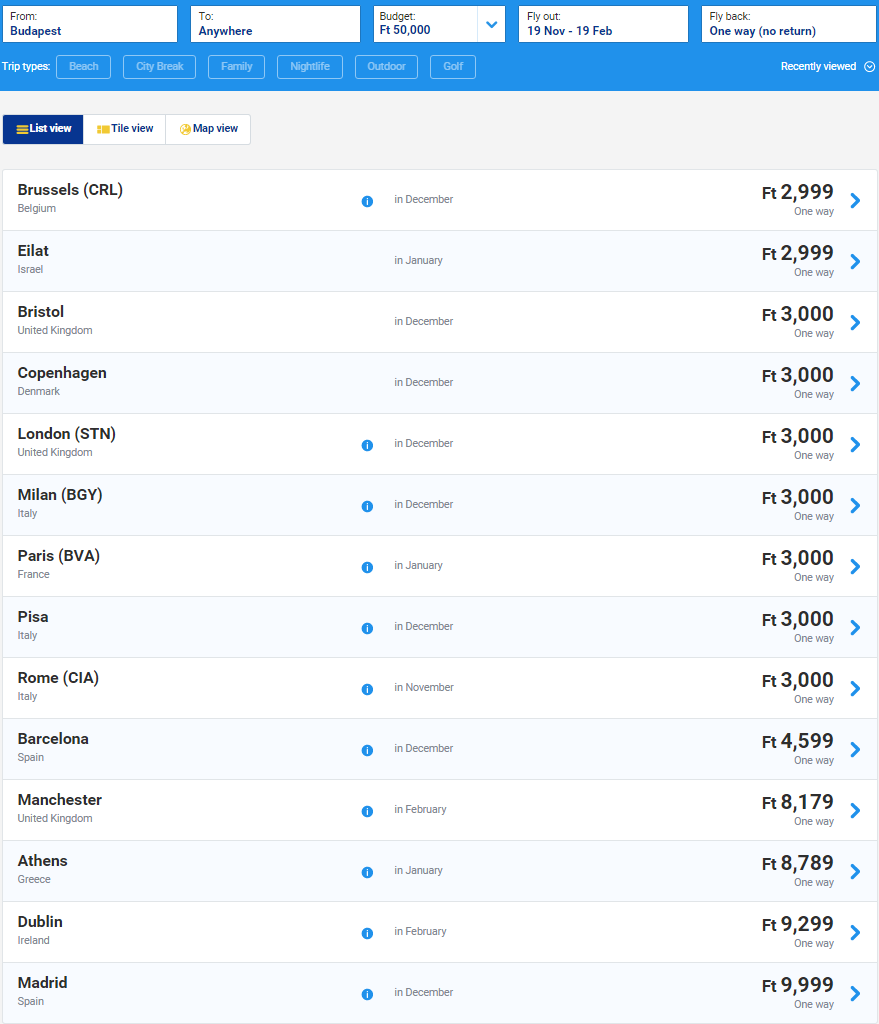The height and width of the screenshot is (1024, 879).
Task: Expand the Recently viewed list
Action: [x=827, y=67]
